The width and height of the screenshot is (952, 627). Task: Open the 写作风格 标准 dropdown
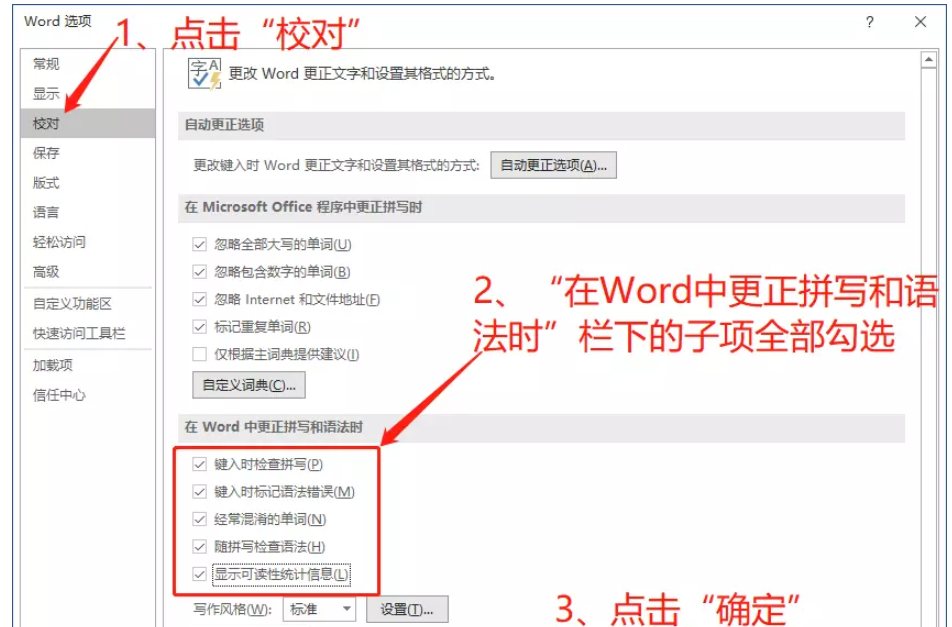coord(319,609)
